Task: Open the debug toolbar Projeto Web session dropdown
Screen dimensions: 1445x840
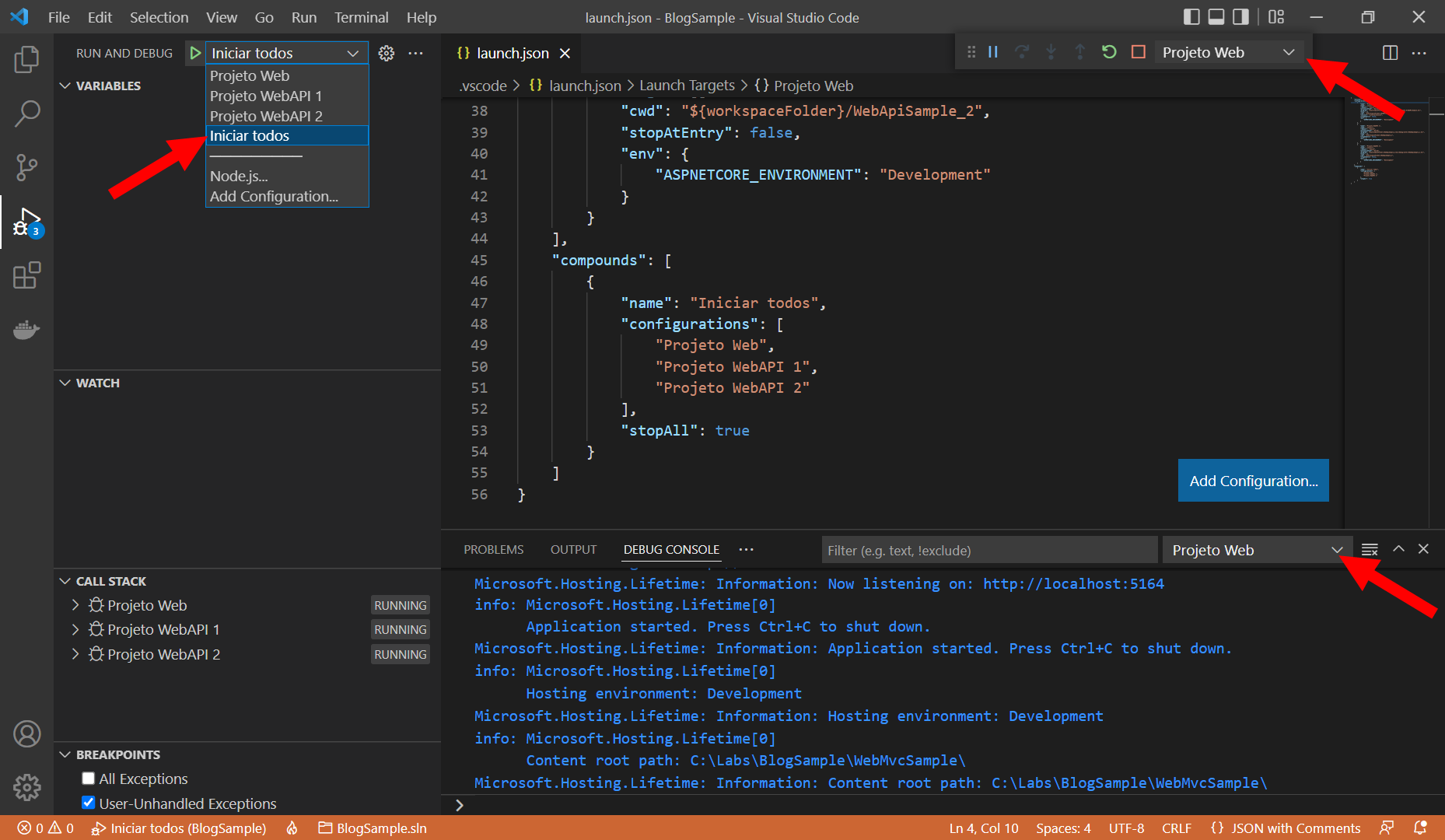Action: 1228,52
